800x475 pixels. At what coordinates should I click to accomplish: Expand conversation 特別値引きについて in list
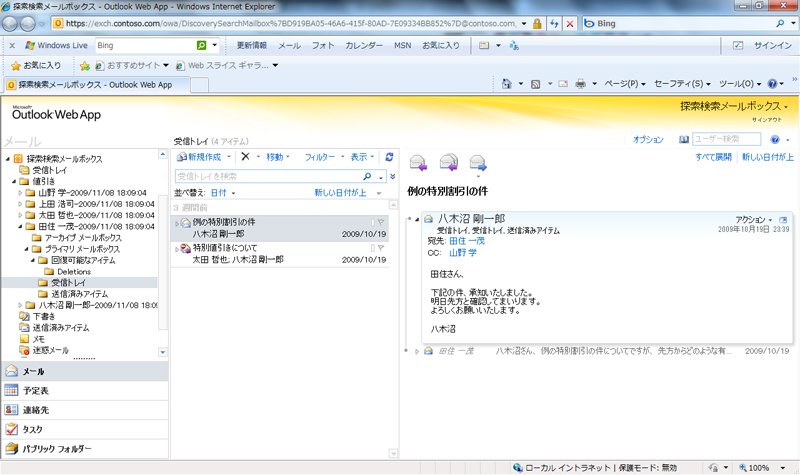point(177,249)
